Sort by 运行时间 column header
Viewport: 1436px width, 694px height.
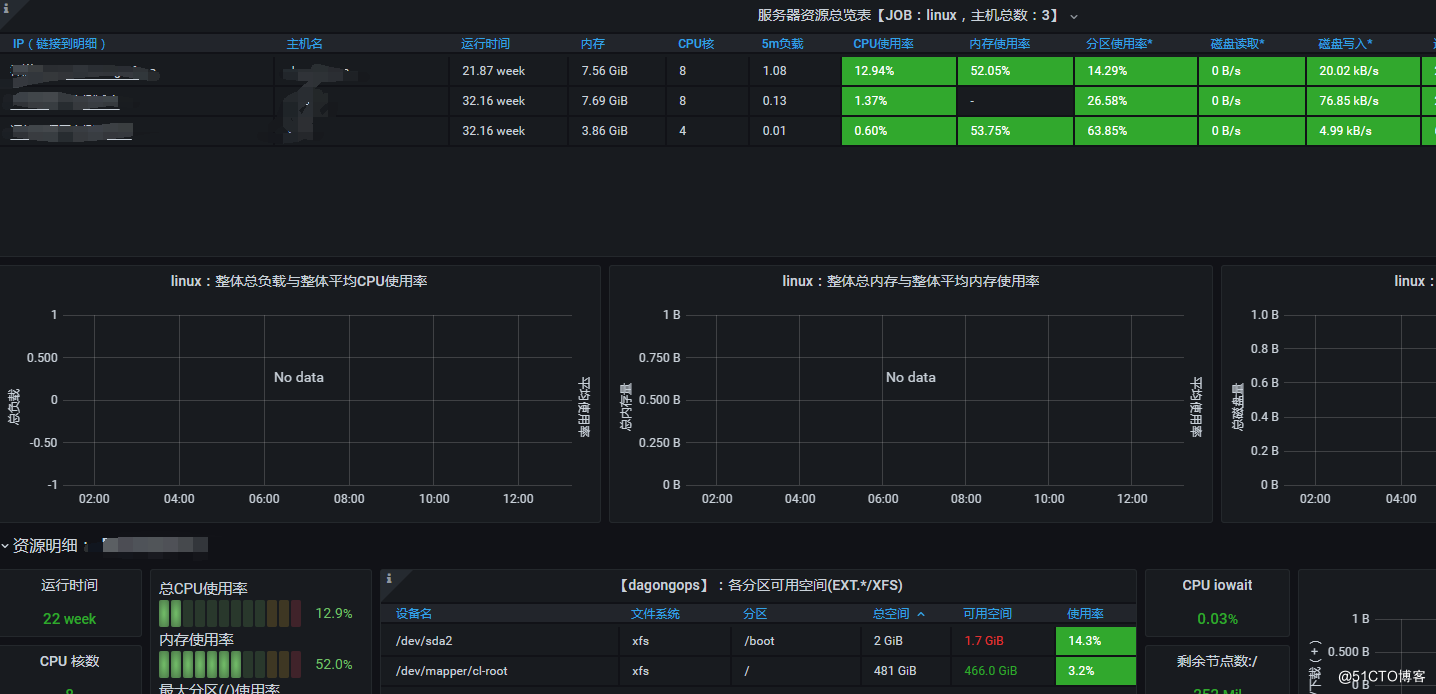pos(485,44)
